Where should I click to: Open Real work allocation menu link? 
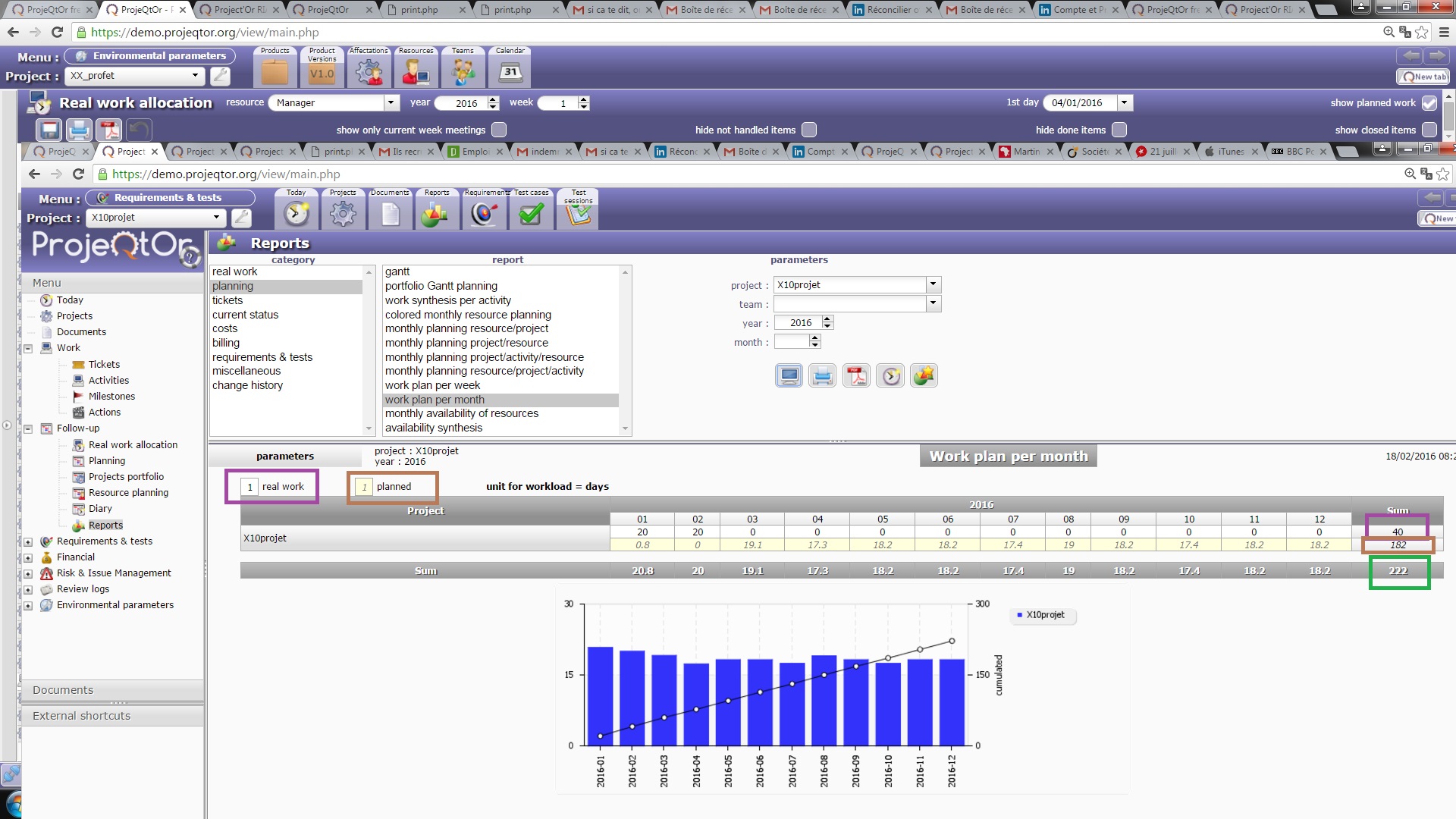point(133,445)
